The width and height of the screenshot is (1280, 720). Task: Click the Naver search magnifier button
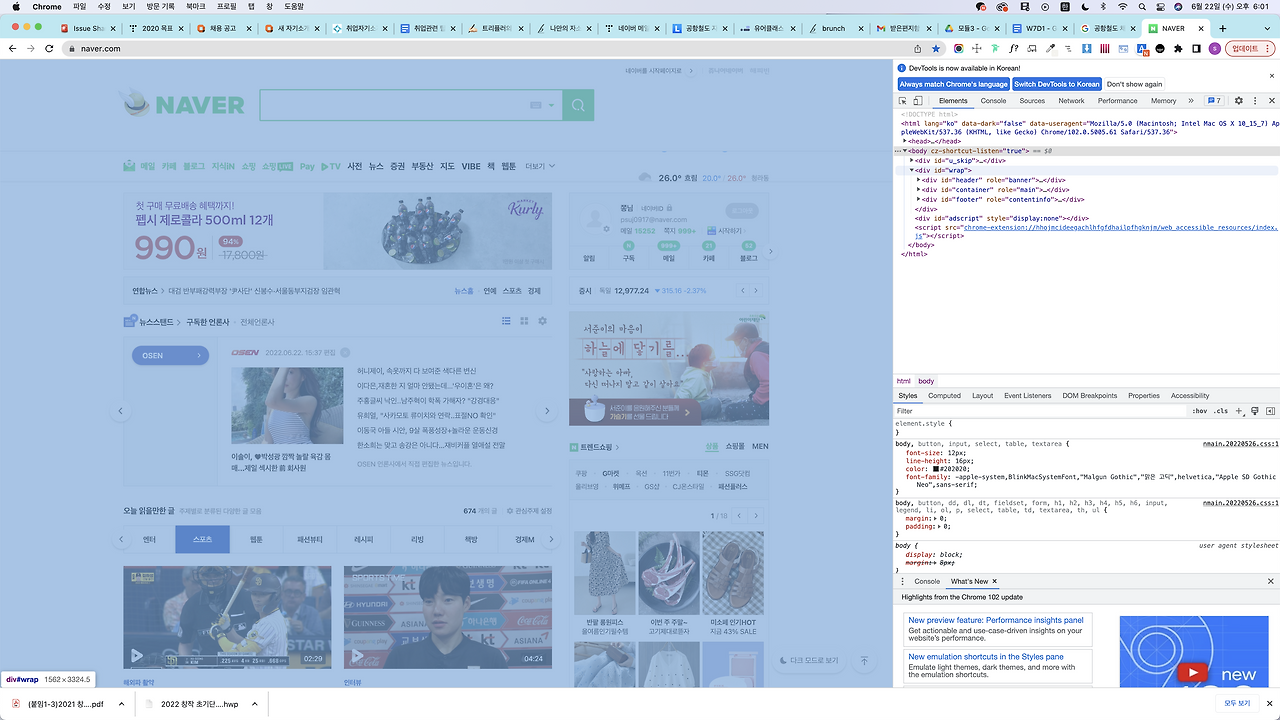(x=578, y=104)
